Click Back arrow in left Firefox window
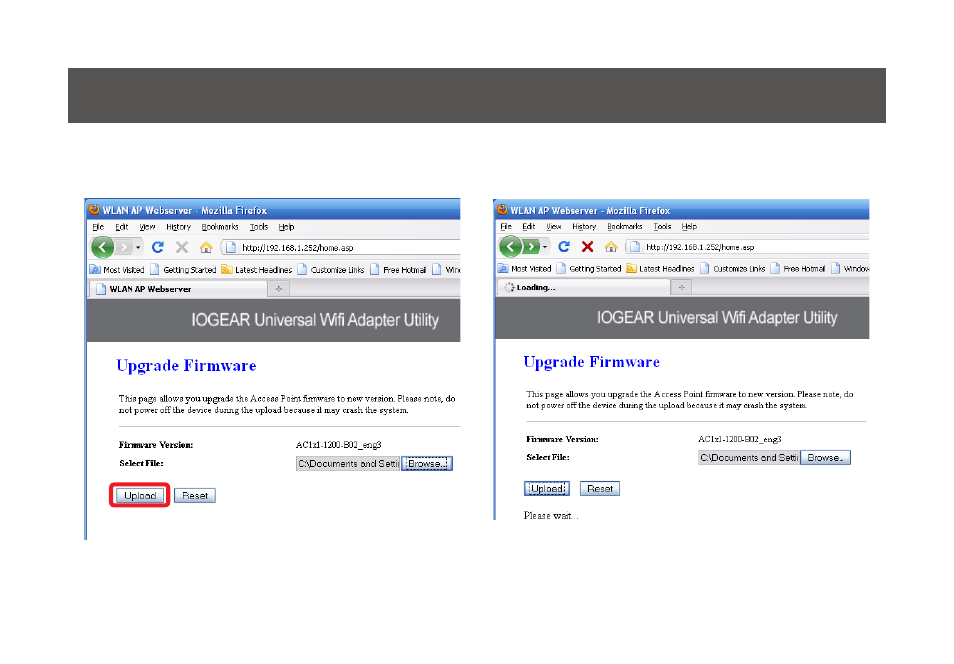954x664 pixels. (103, 247)
